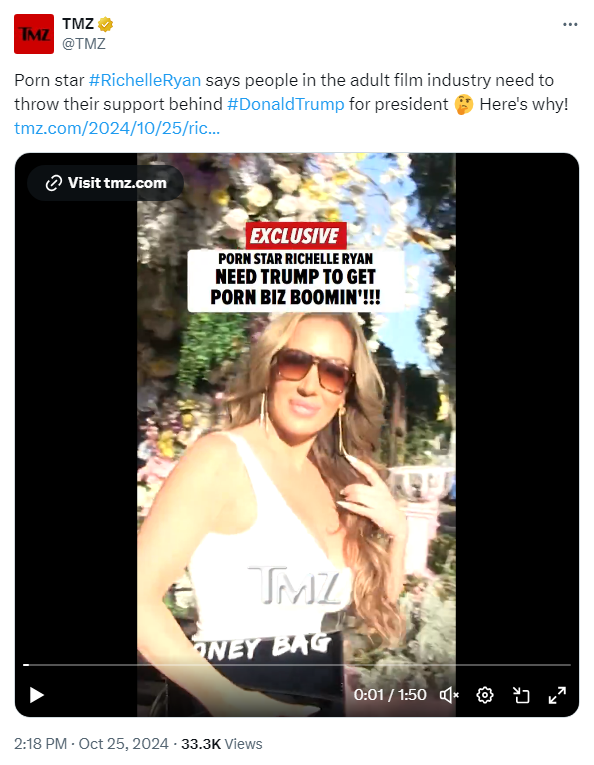Screen dimensions: 594x765
Task: Open the TMZ profile avatar
Action: coord(34,34)
